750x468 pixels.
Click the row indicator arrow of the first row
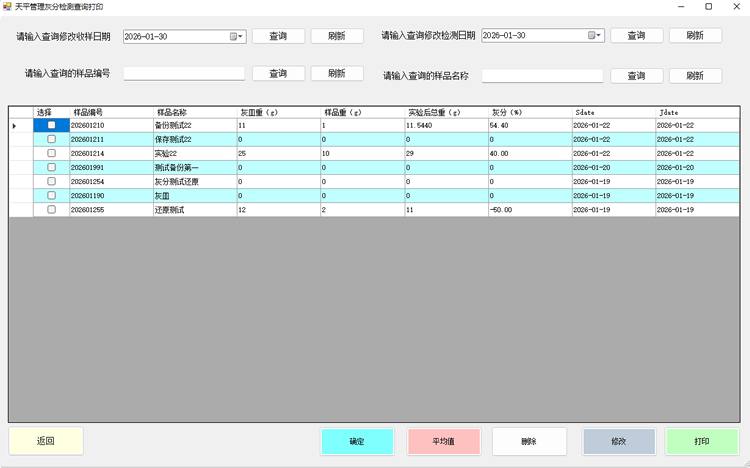[14, 125]
